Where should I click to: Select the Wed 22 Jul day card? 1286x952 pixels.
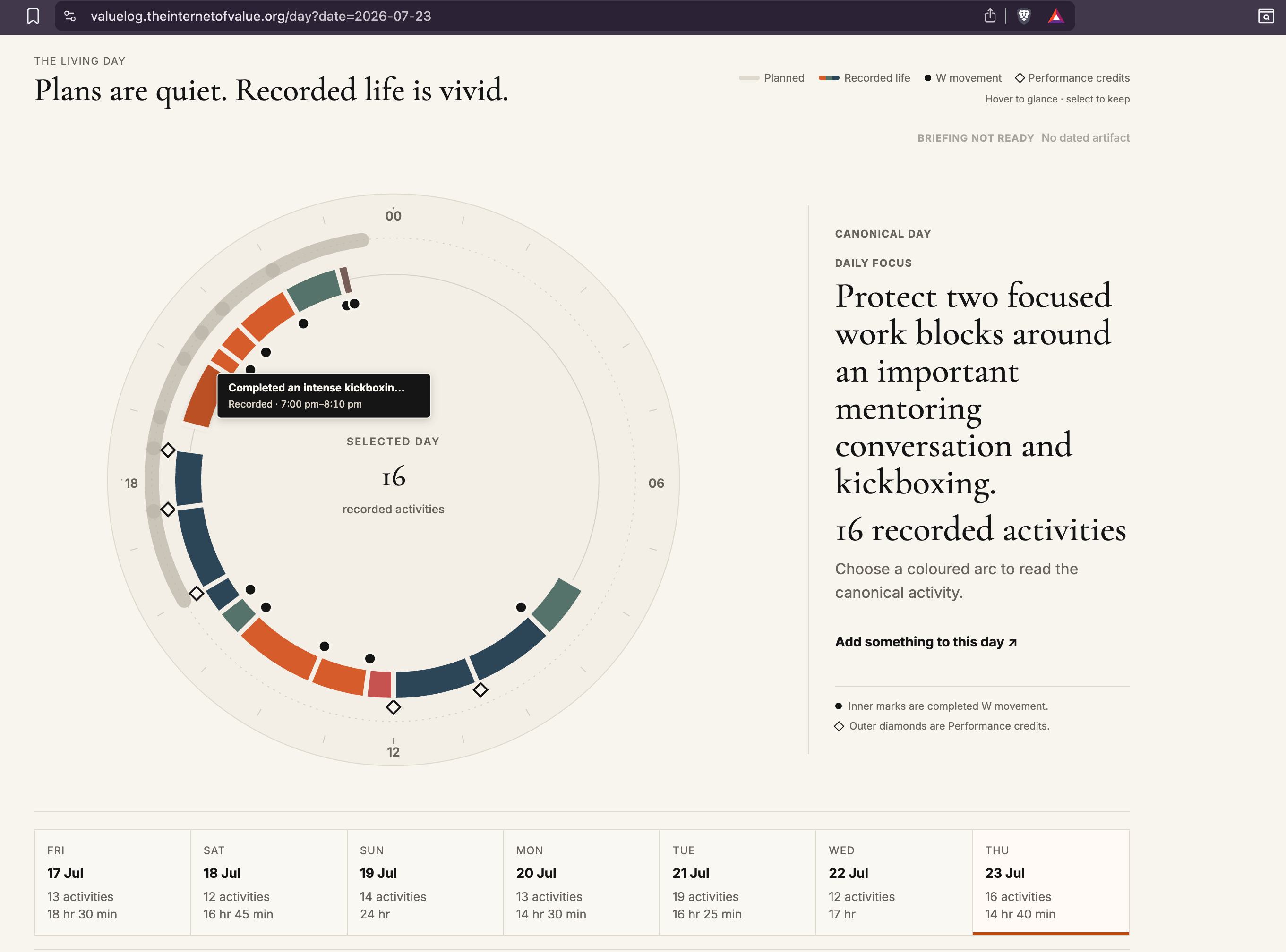point(893,882)
